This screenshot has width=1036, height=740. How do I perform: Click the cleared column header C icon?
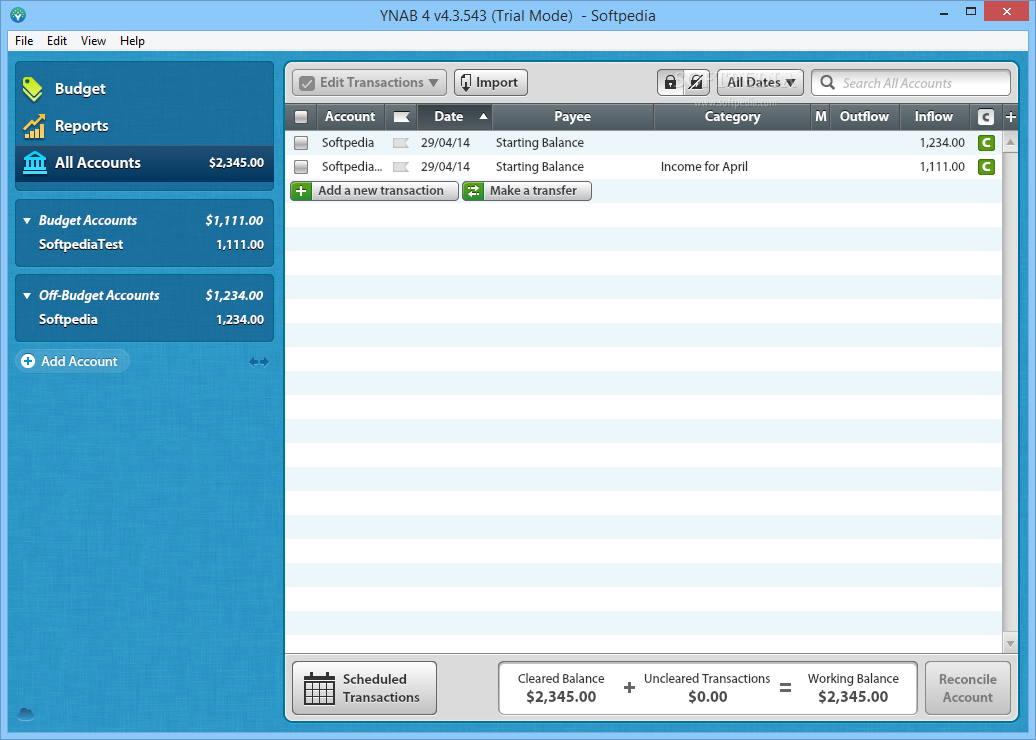(985, 117)
